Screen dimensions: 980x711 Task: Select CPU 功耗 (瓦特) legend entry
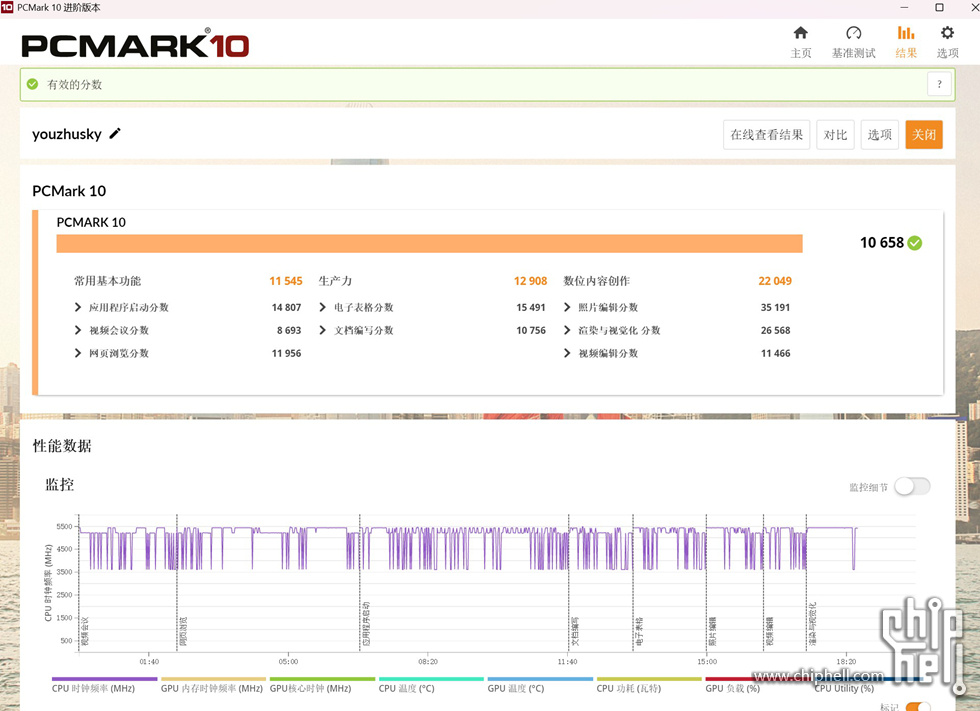pyautogui.click(x=649, y=685)
